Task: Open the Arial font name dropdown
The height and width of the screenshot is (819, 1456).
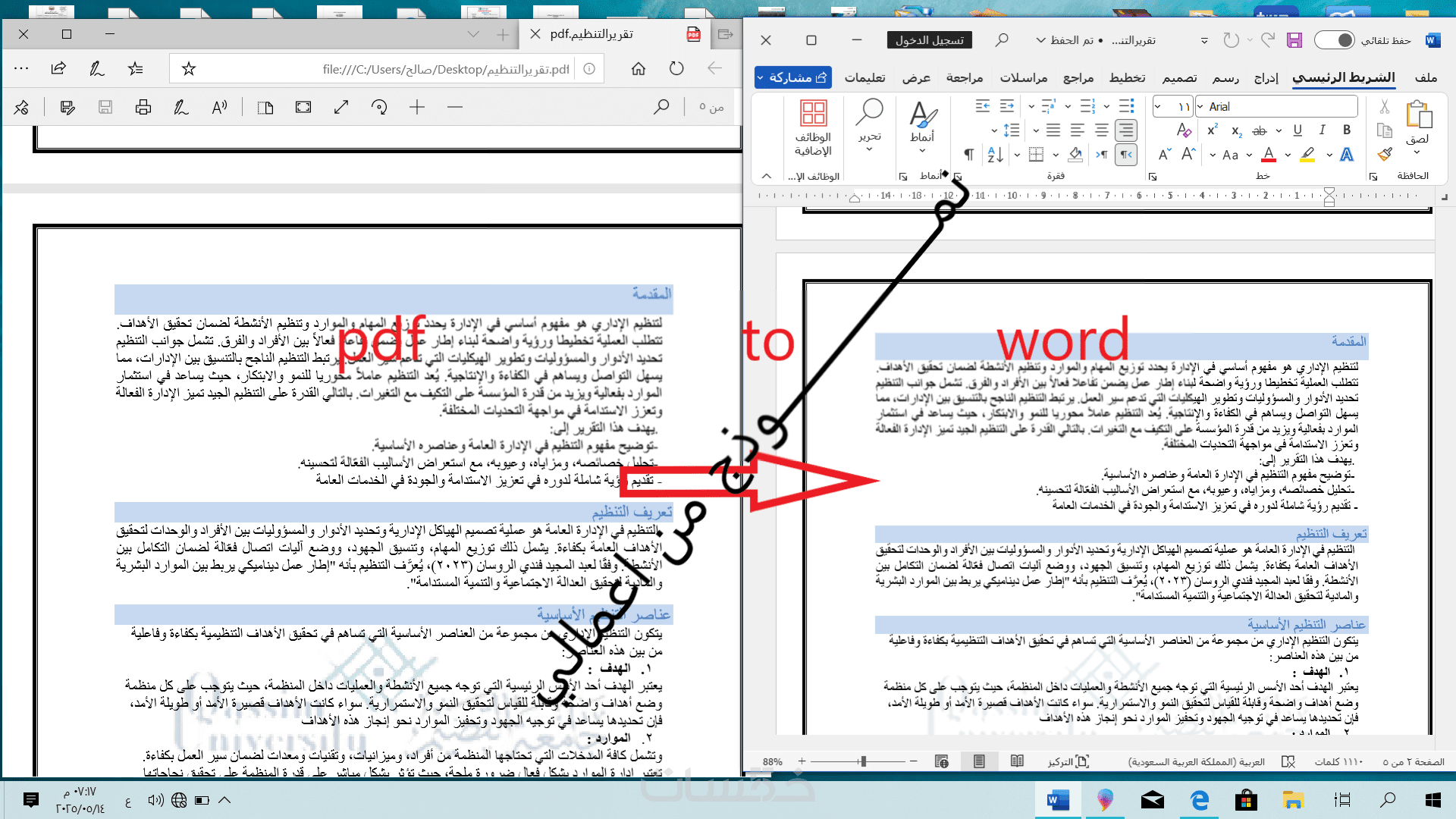Action: coord(1200,107)
